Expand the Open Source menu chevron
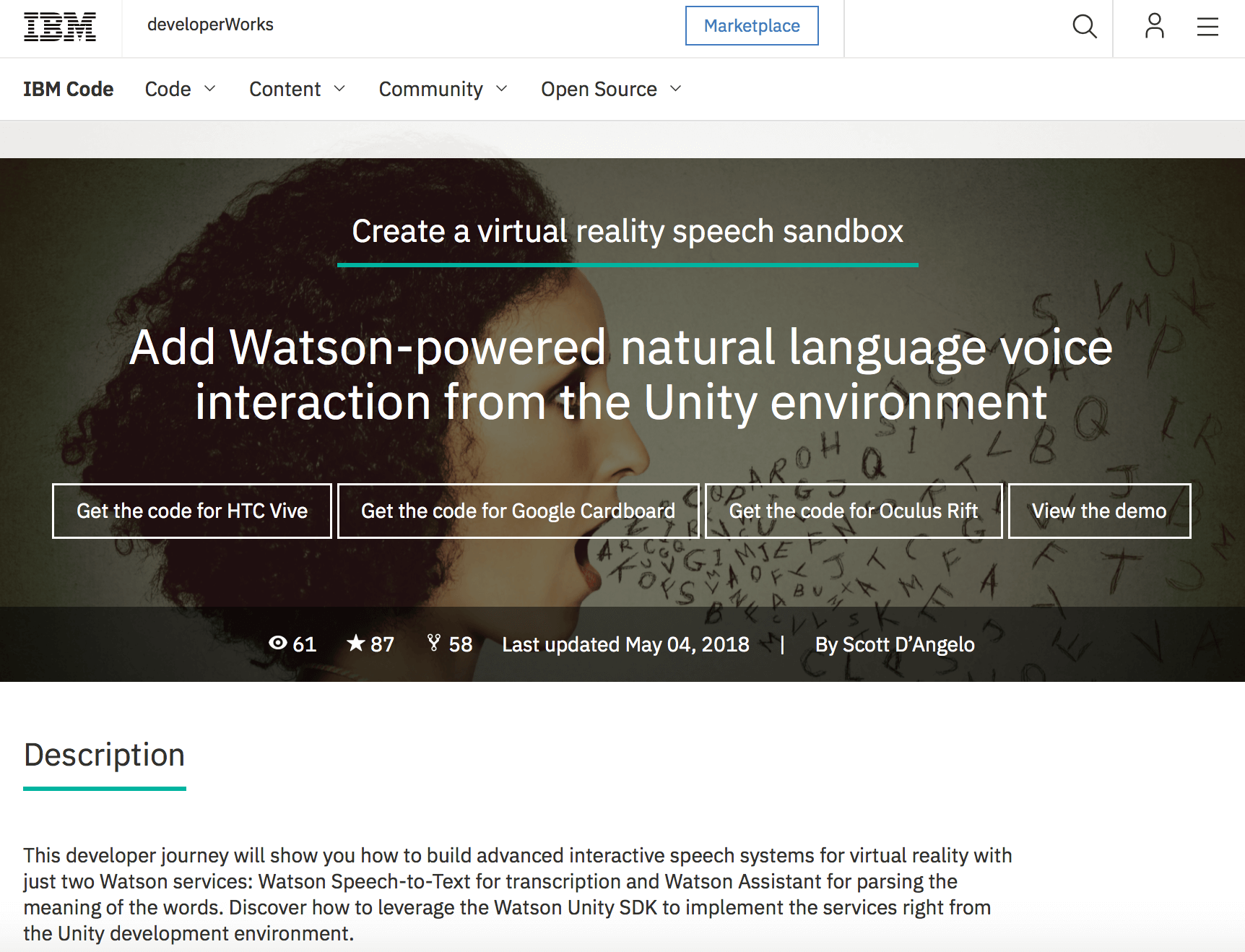The height and width of the screenshot is (952, 1245). pos(676,89)
